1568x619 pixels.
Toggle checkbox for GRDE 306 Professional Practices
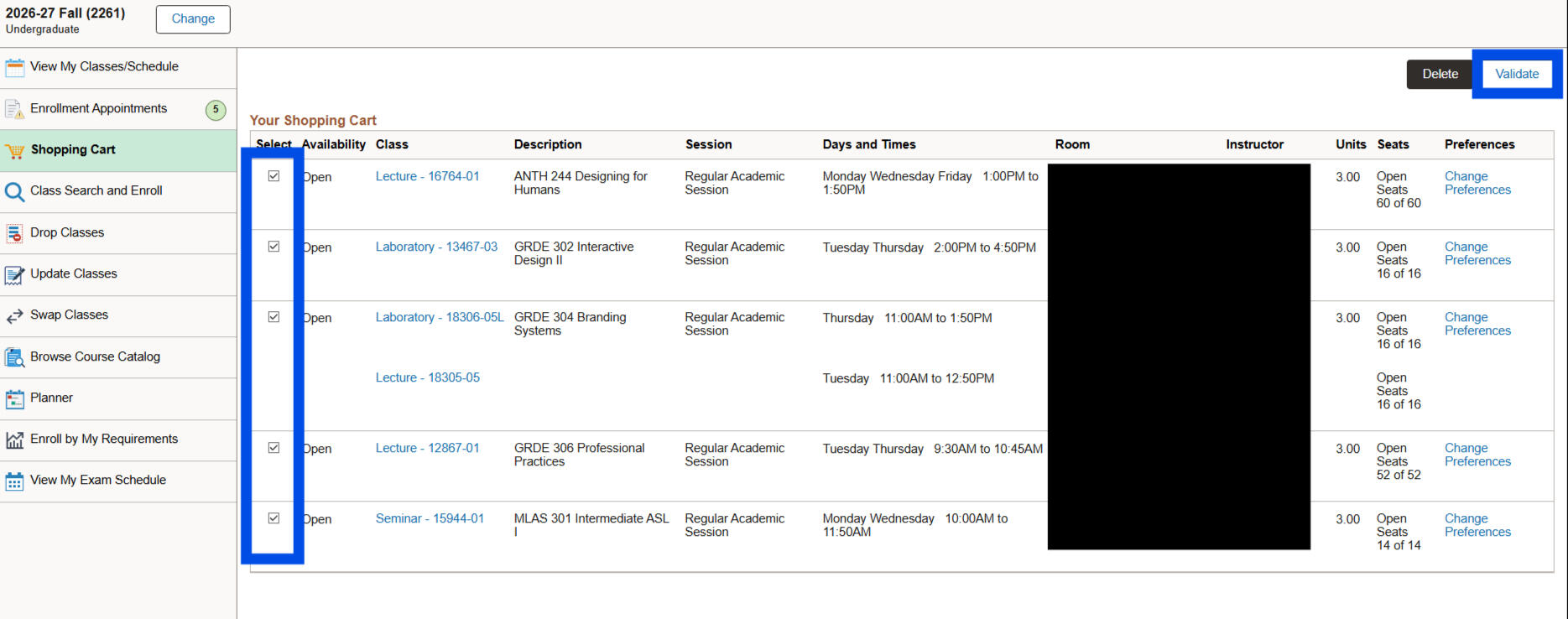click(273, 448)
